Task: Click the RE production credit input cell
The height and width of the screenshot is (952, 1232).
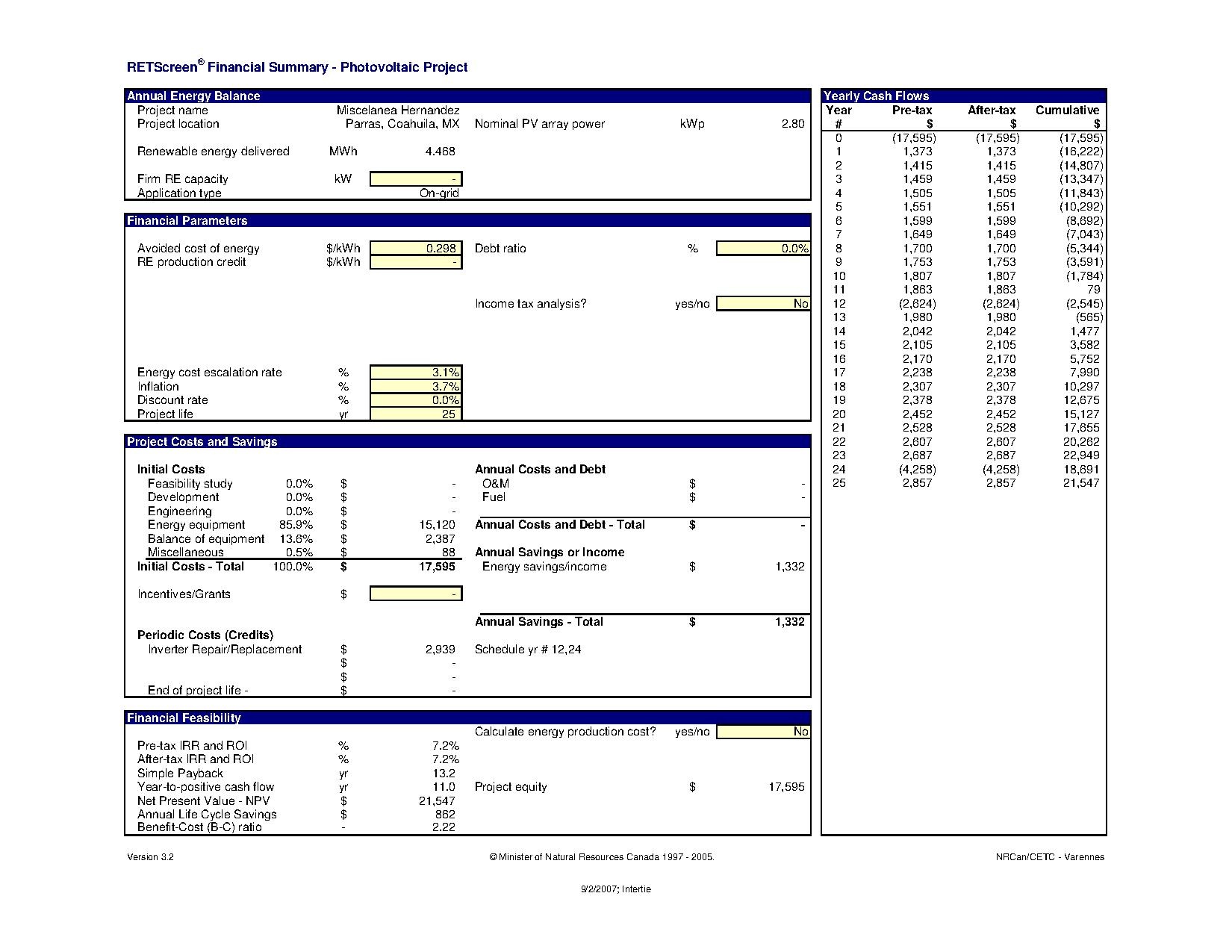Action: click(x=416, y=262)
